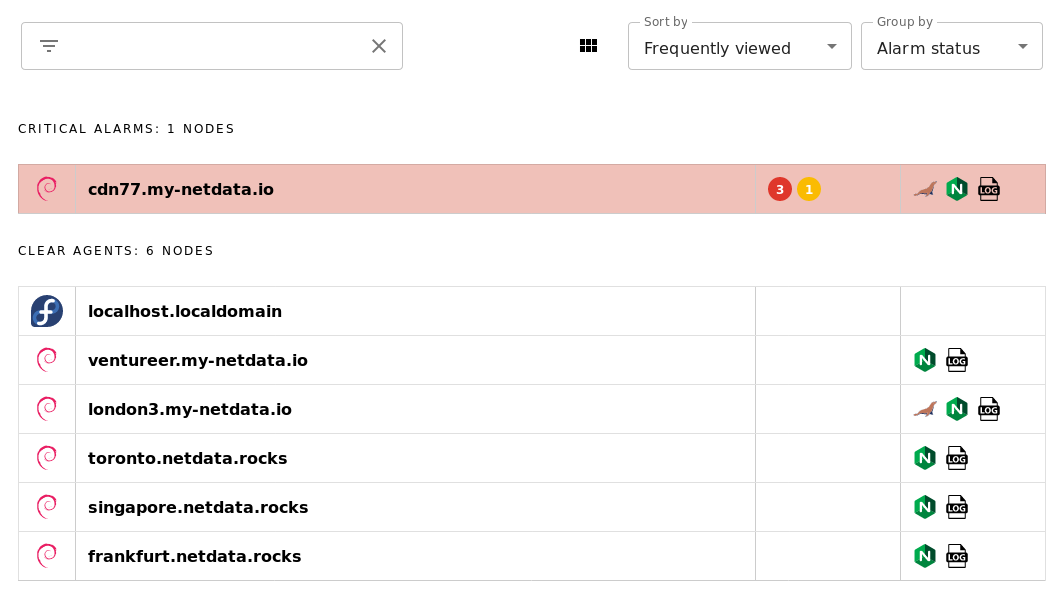The image size is (1064, 608).
Task: Open cdn77.my-netdata.io node
Action: coord(180,189)
